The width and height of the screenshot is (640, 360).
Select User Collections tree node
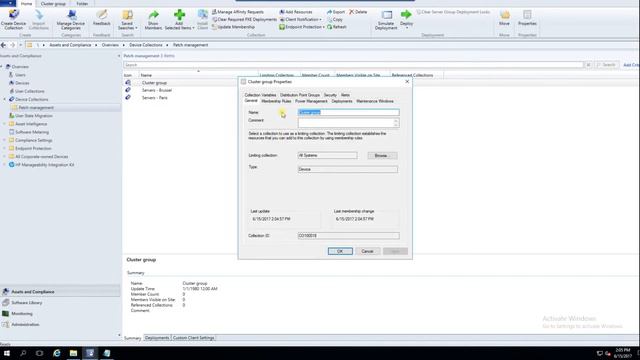click(x=29, y=91)
